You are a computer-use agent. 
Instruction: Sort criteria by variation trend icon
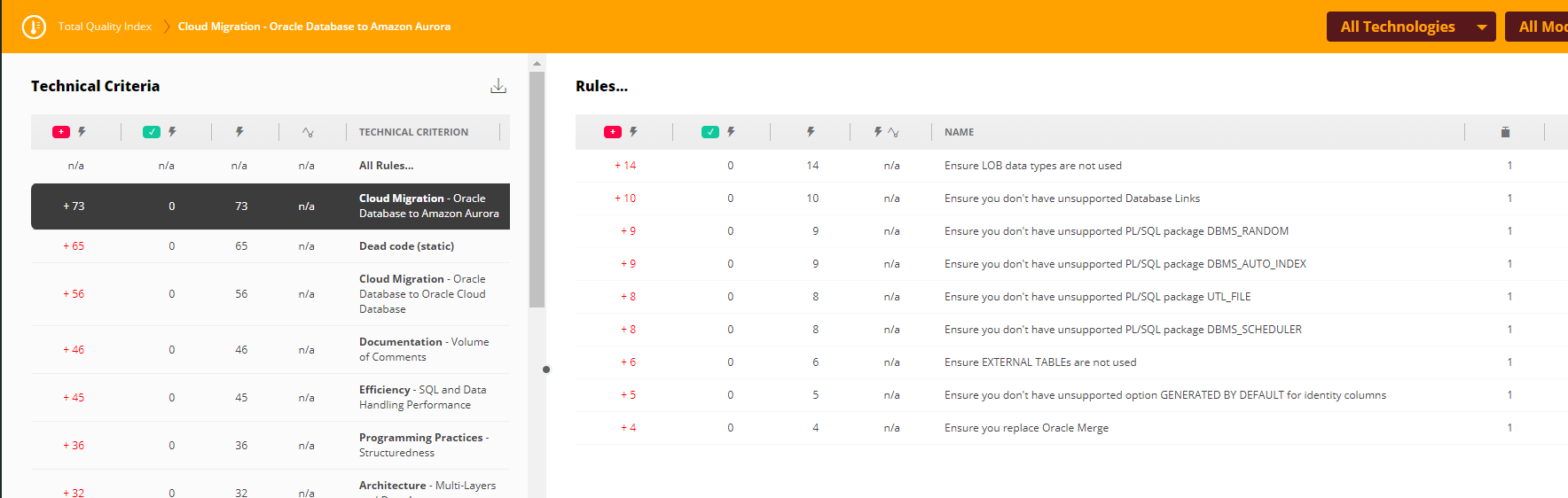[307, 132]
